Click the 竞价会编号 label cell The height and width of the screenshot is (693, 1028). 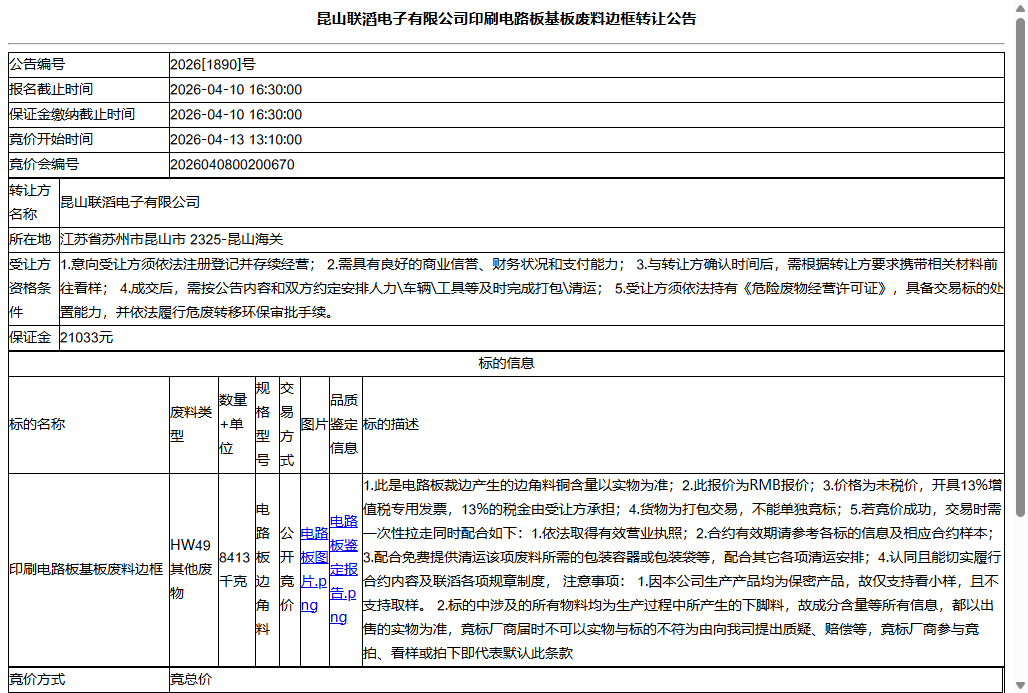(x=89, y=164)
